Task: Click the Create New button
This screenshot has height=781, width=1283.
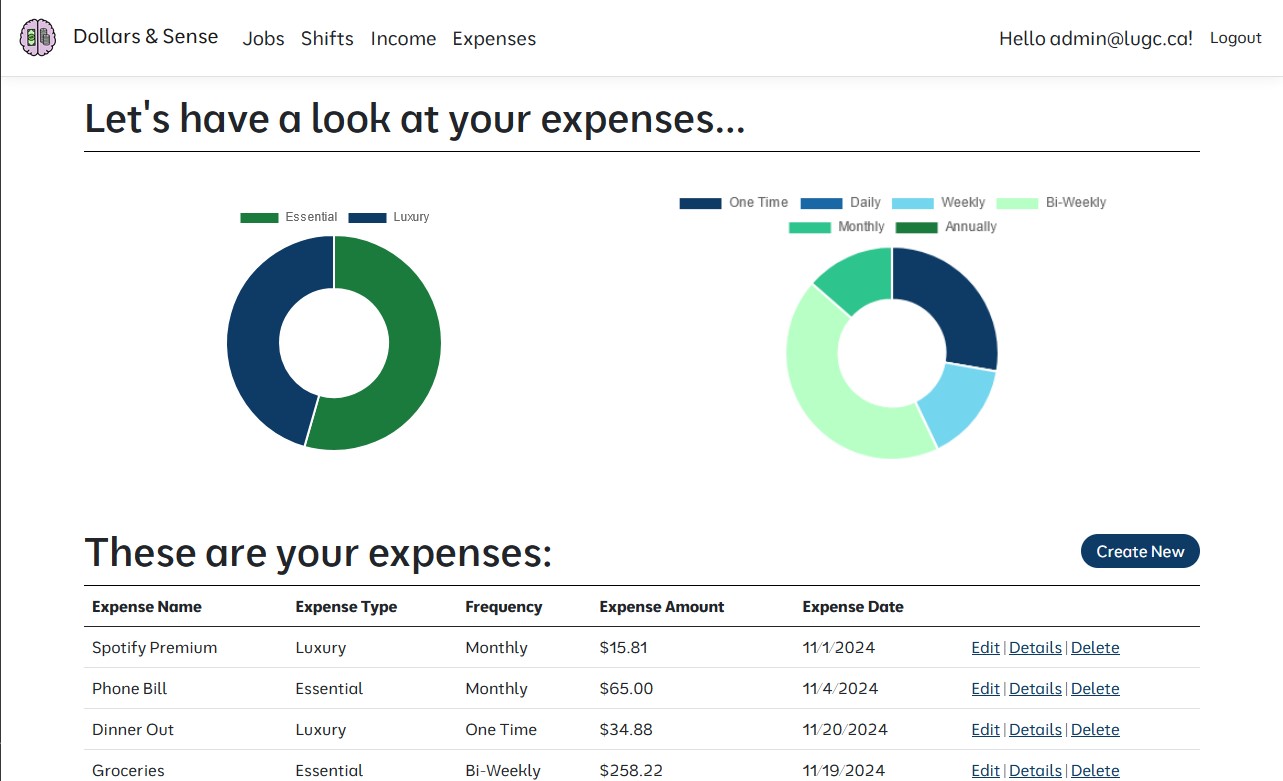Action: [x=1139, y=551]
